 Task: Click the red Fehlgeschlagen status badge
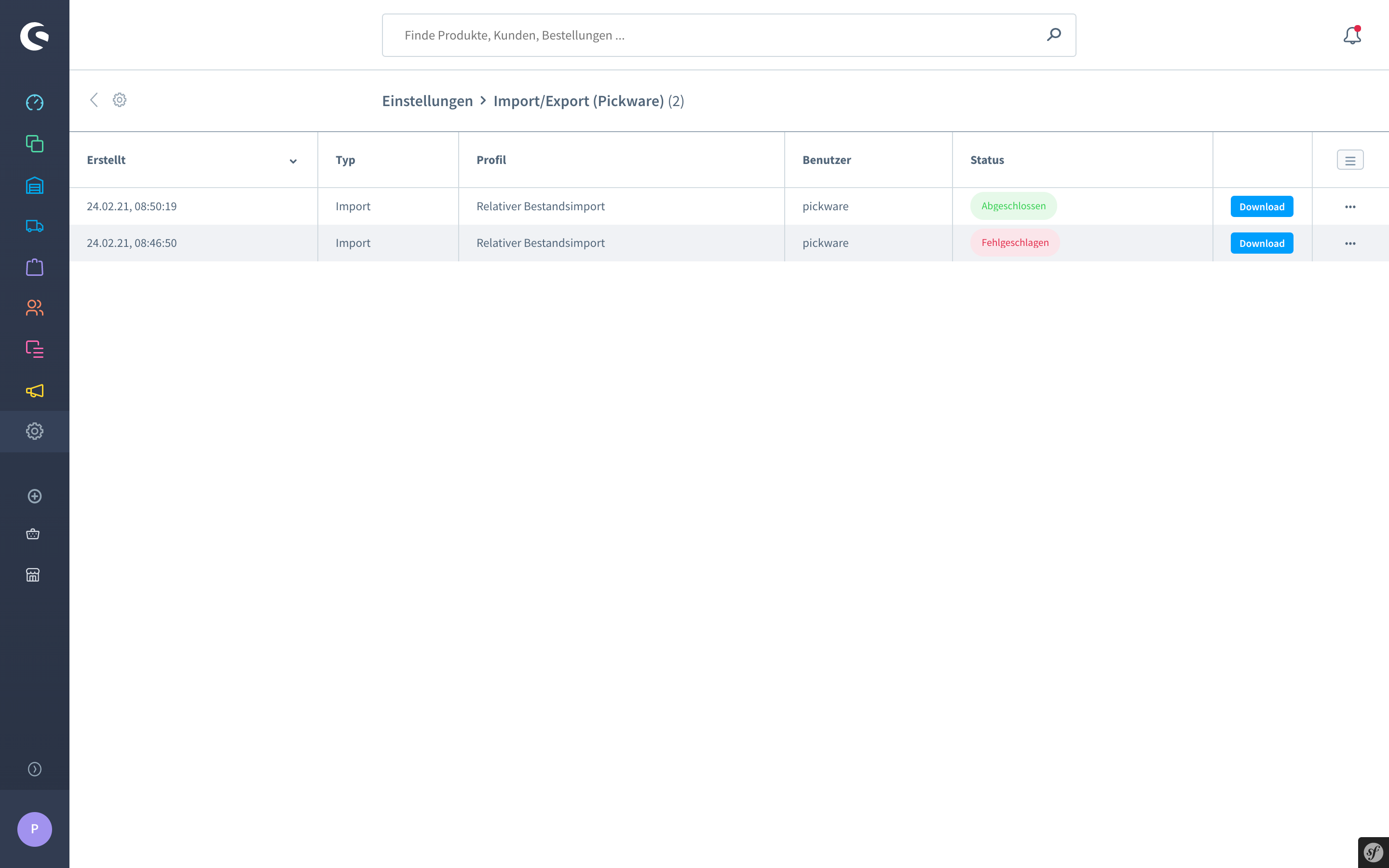1015,243
